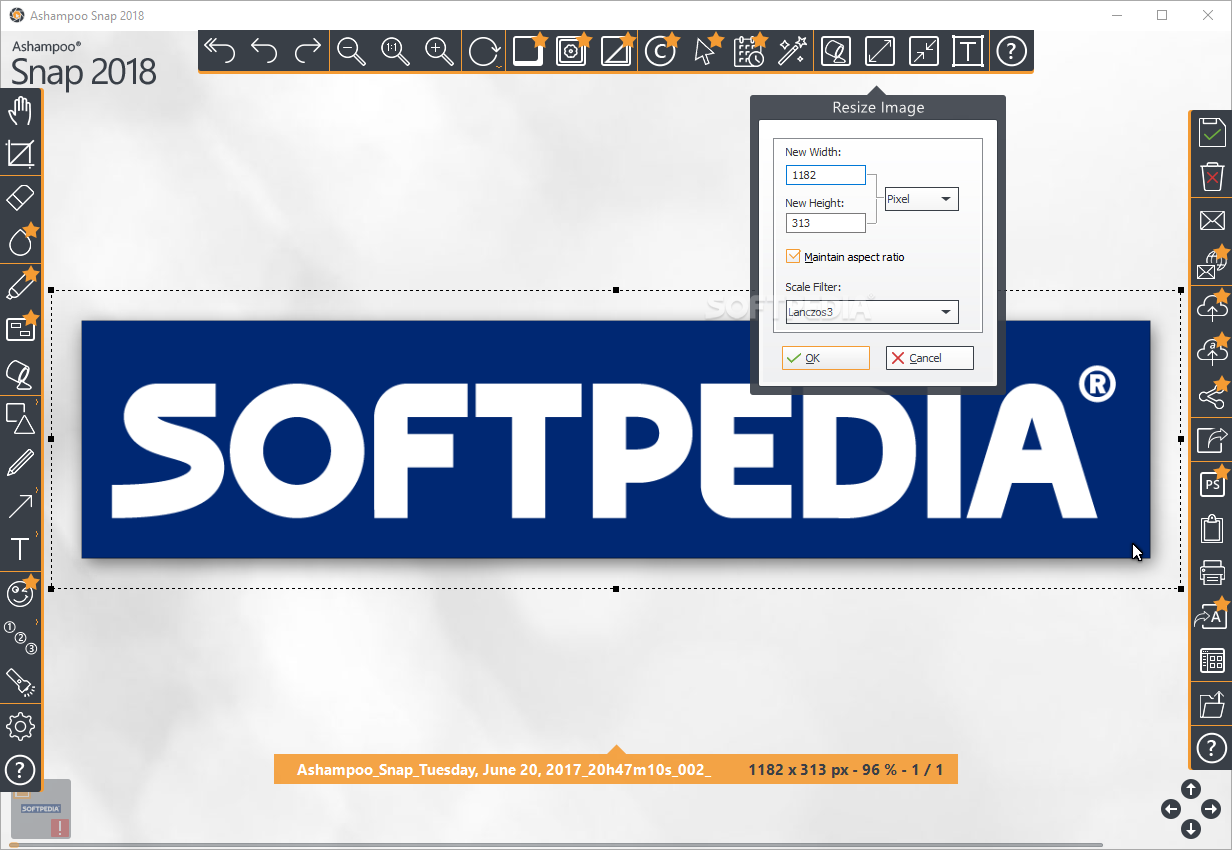The height and width of the screenshot is (850, 1232).
Task: Click the magic wand auto-enhance icon
Action: (x=792, y=51)
